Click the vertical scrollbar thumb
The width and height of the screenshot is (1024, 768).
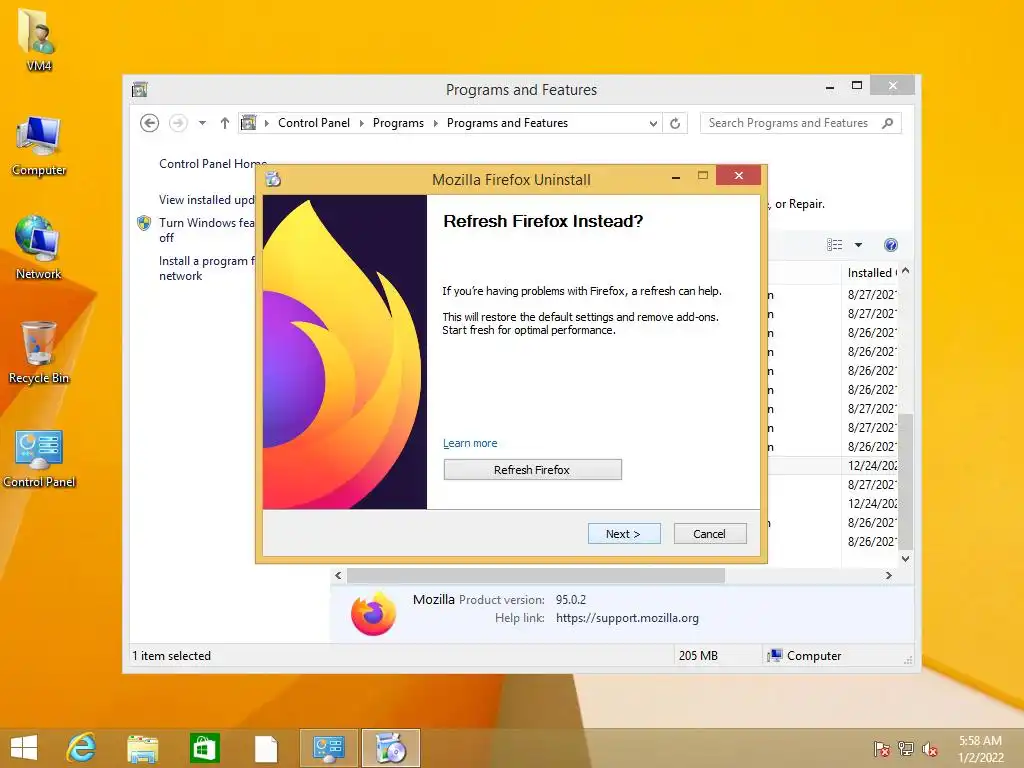click(905, 481)
